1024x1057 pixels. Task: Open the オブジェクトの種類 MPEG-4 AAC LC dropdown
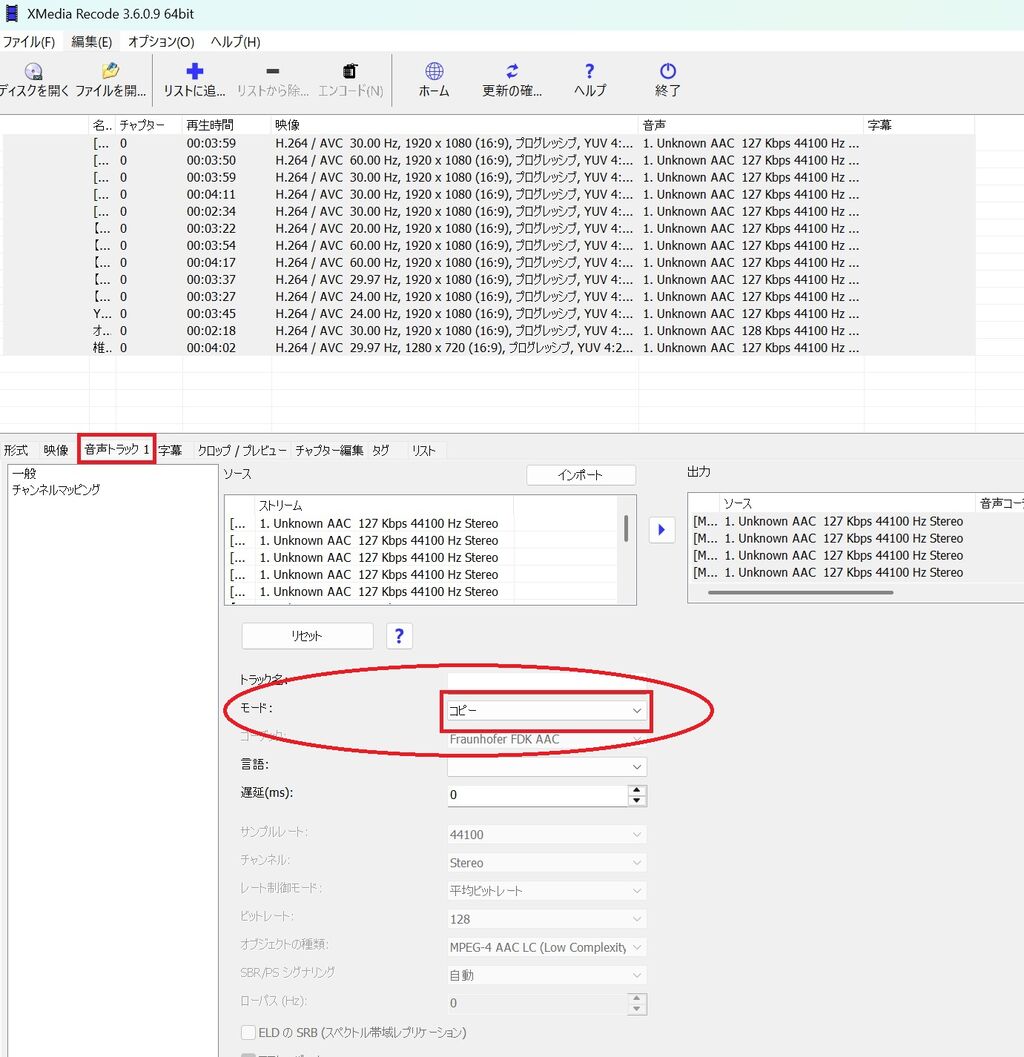547,947
